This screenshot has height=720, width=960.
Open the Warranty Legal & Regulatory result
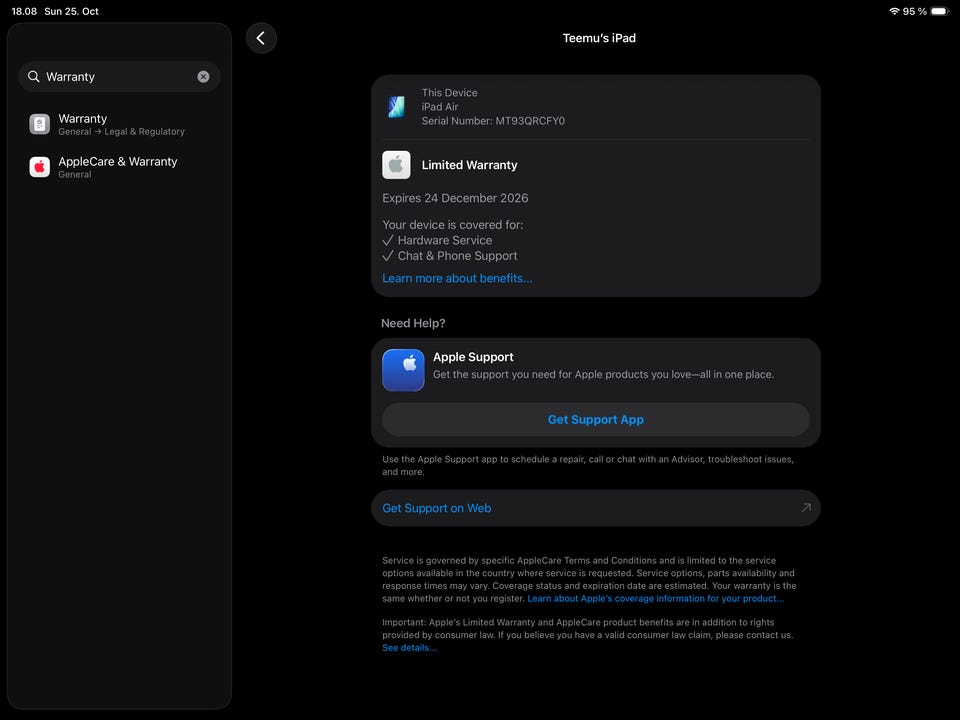(x=119, y=124)
